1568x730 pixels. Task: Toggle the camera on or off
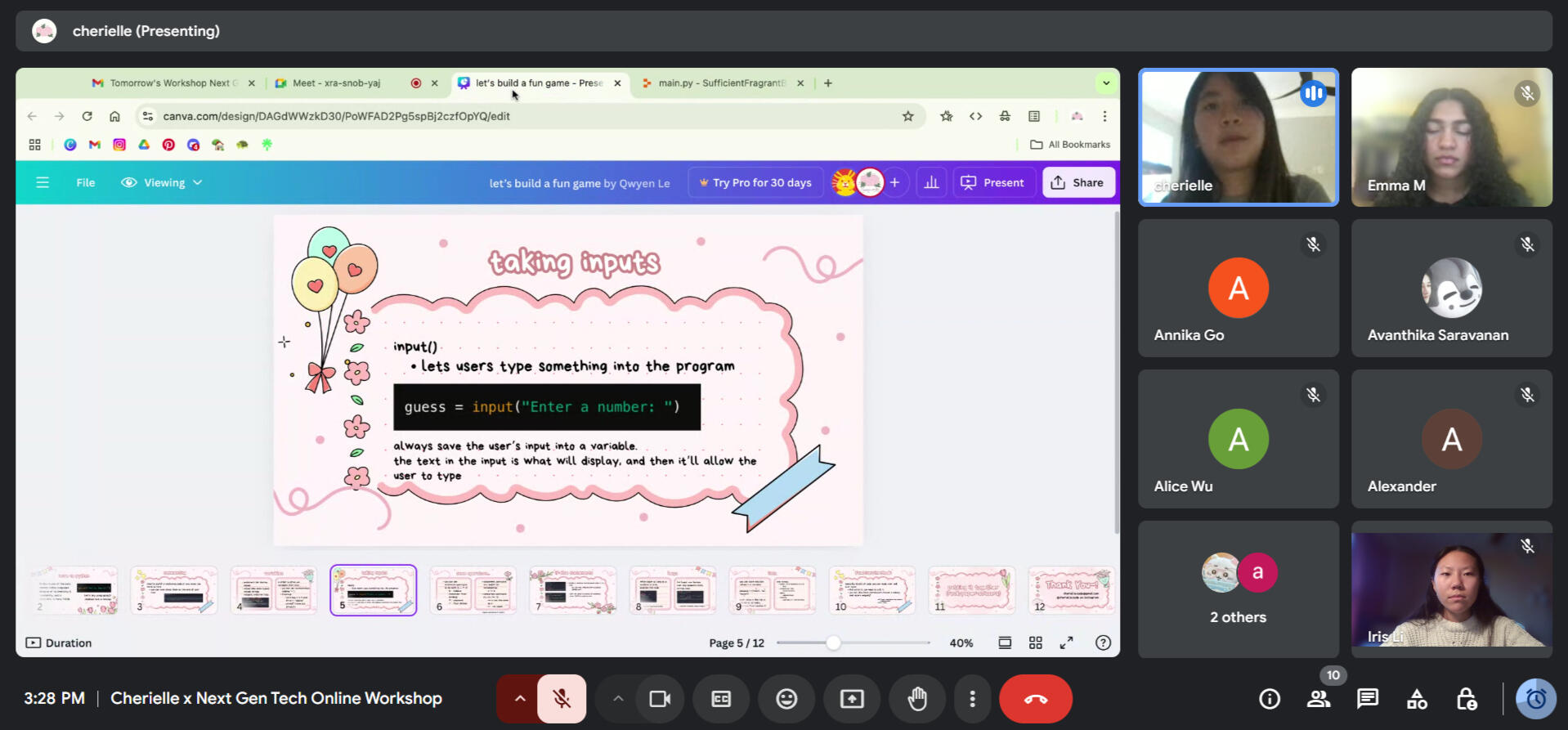[660, 699]
